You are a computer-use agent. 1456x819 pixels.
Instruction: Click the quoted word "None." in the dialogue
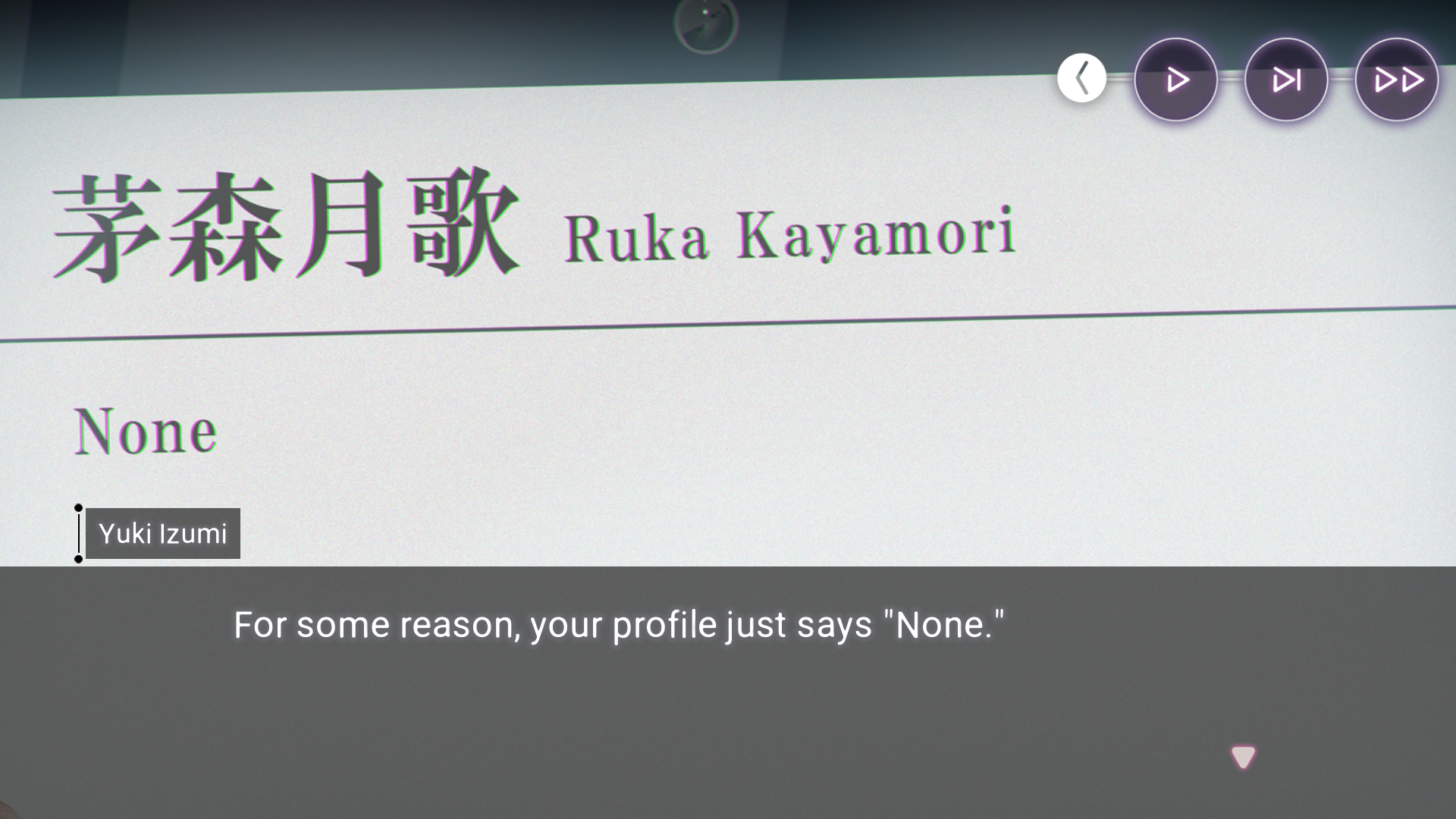tap(944, 625)
